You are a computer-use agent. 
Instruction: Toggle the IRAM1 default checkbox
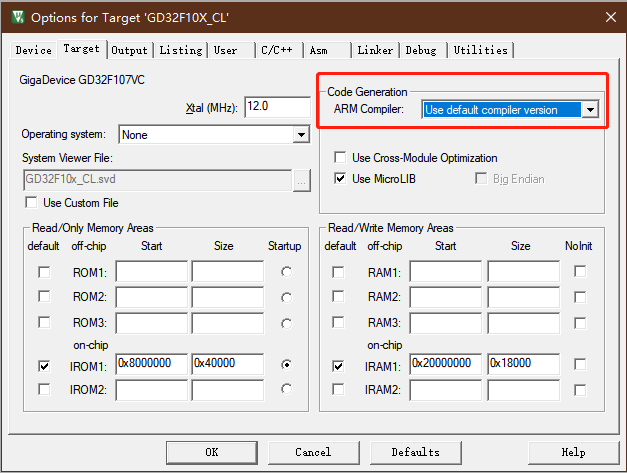click(338, 366)
